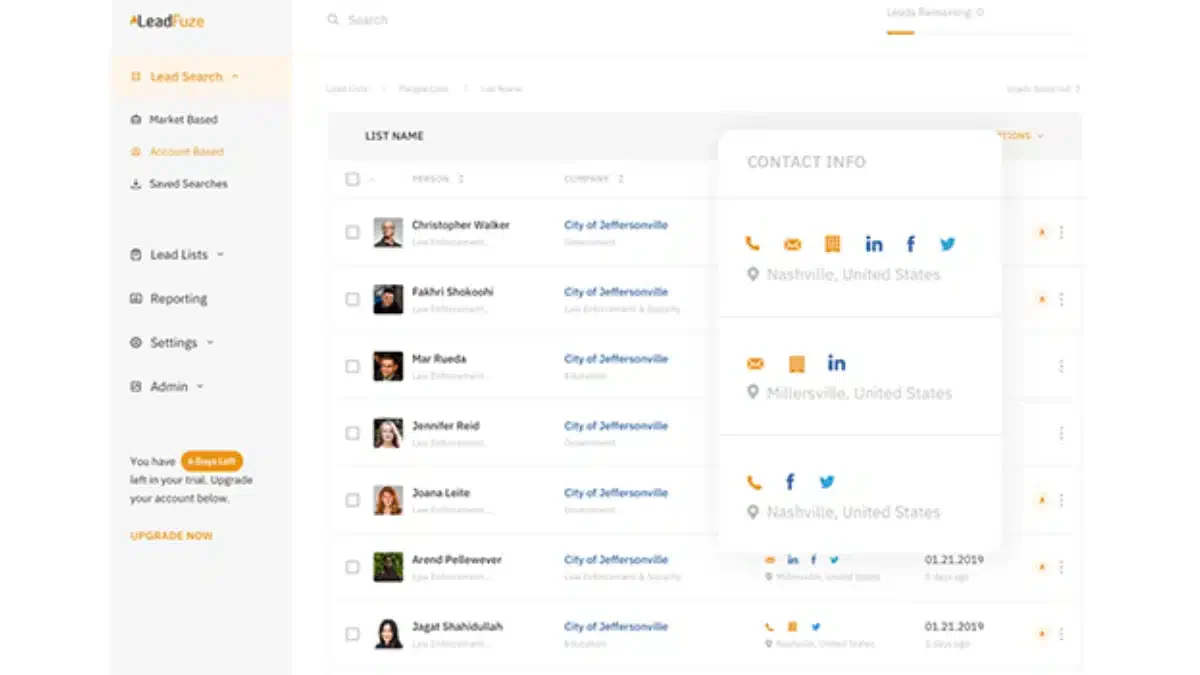This screenshot has height=675, width=1200.
Task: Tick the checkbox for Christopher Walker
Action: click(x=352, y=232)
